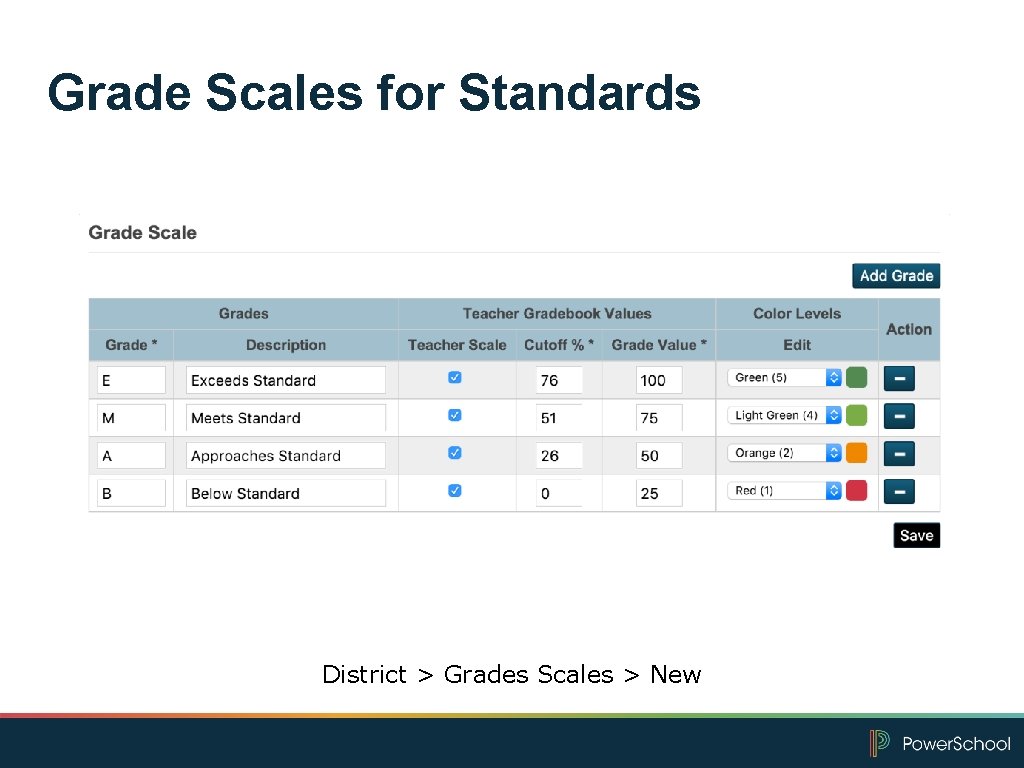Screen dimensions: 1024x768
Task: Remove the Meets Standard grade row
Action: tap(898, 415)
